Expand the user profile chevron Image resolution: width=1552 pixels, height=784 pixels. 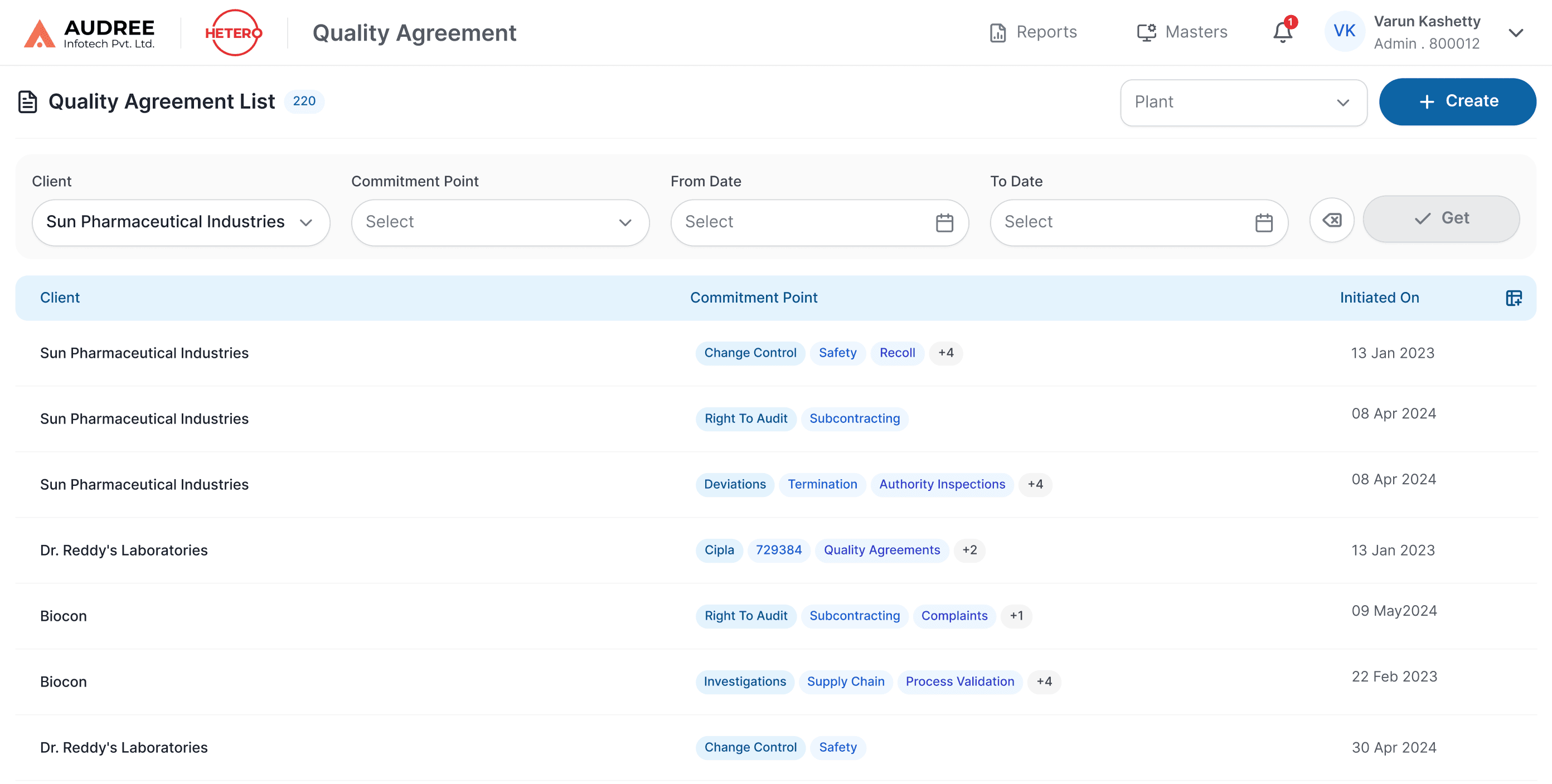pos(1516,32)
